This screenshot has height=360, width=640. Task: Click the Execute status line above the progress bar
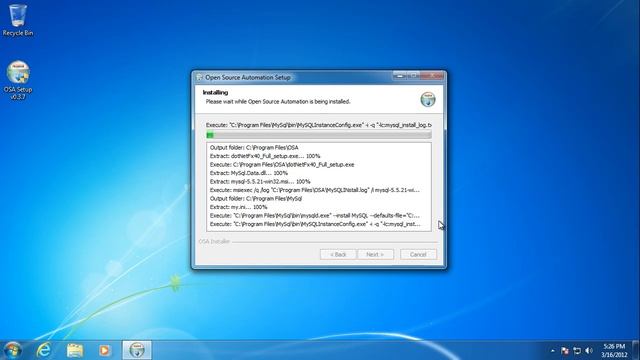[319, 125]
